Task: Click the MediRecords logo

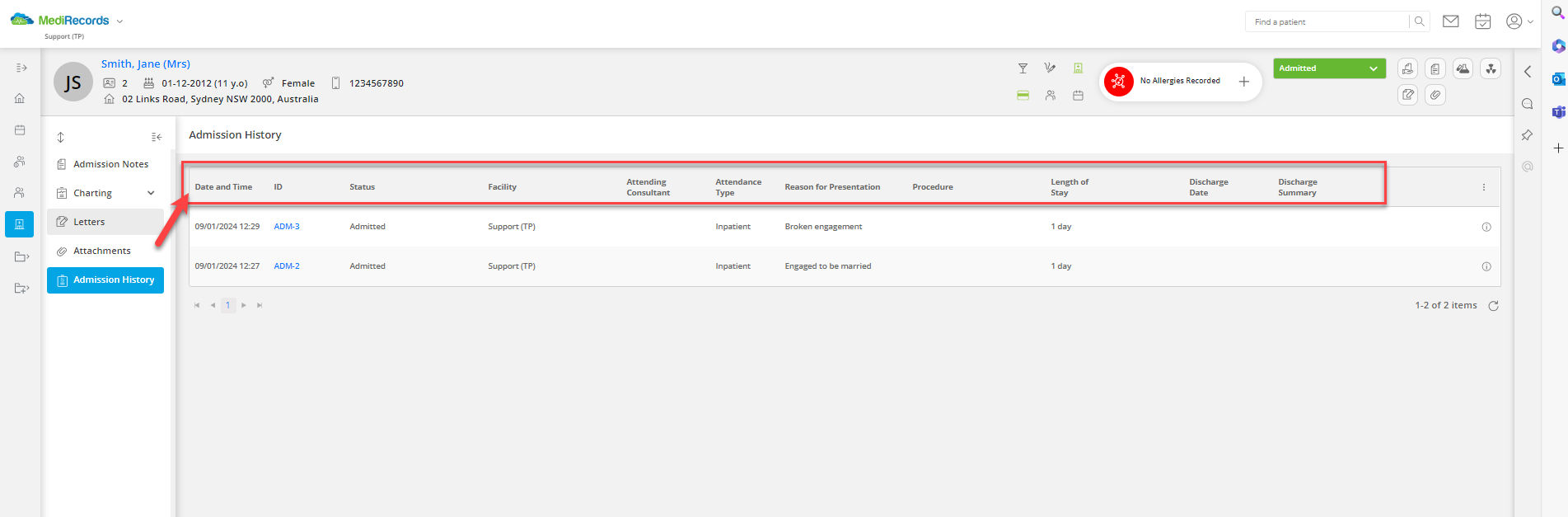Action: pyautogui.click(x=59, y=20)
